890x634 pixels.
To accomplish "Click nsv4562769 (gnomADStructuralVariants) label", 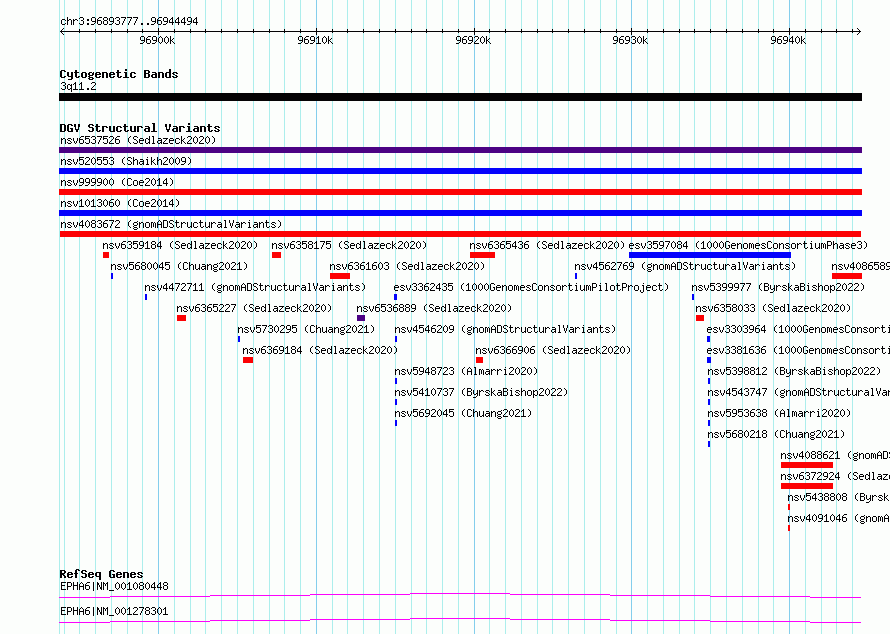I will (685, 266).
